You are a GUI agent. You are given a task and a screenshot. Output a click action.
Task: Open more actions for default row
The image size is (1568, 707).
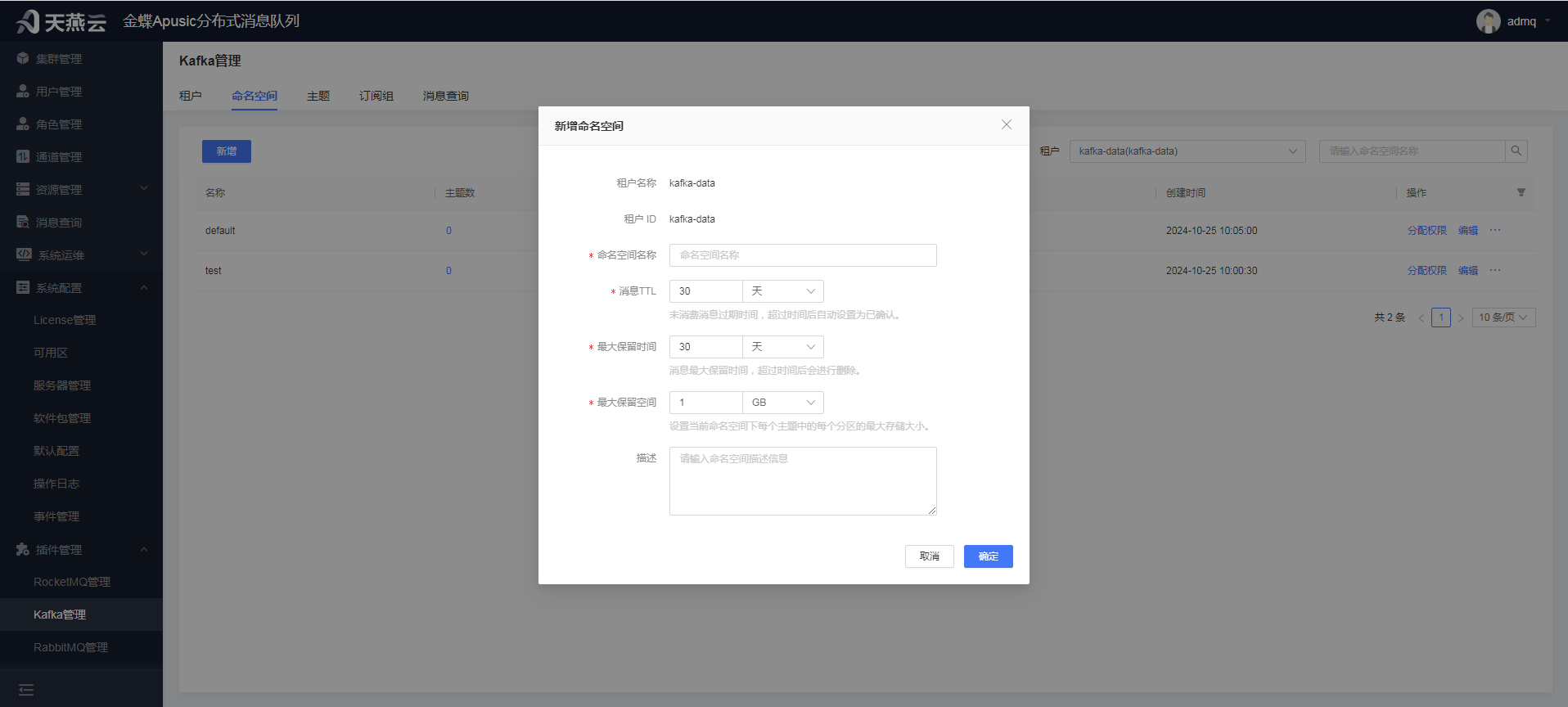point(1495,230)
